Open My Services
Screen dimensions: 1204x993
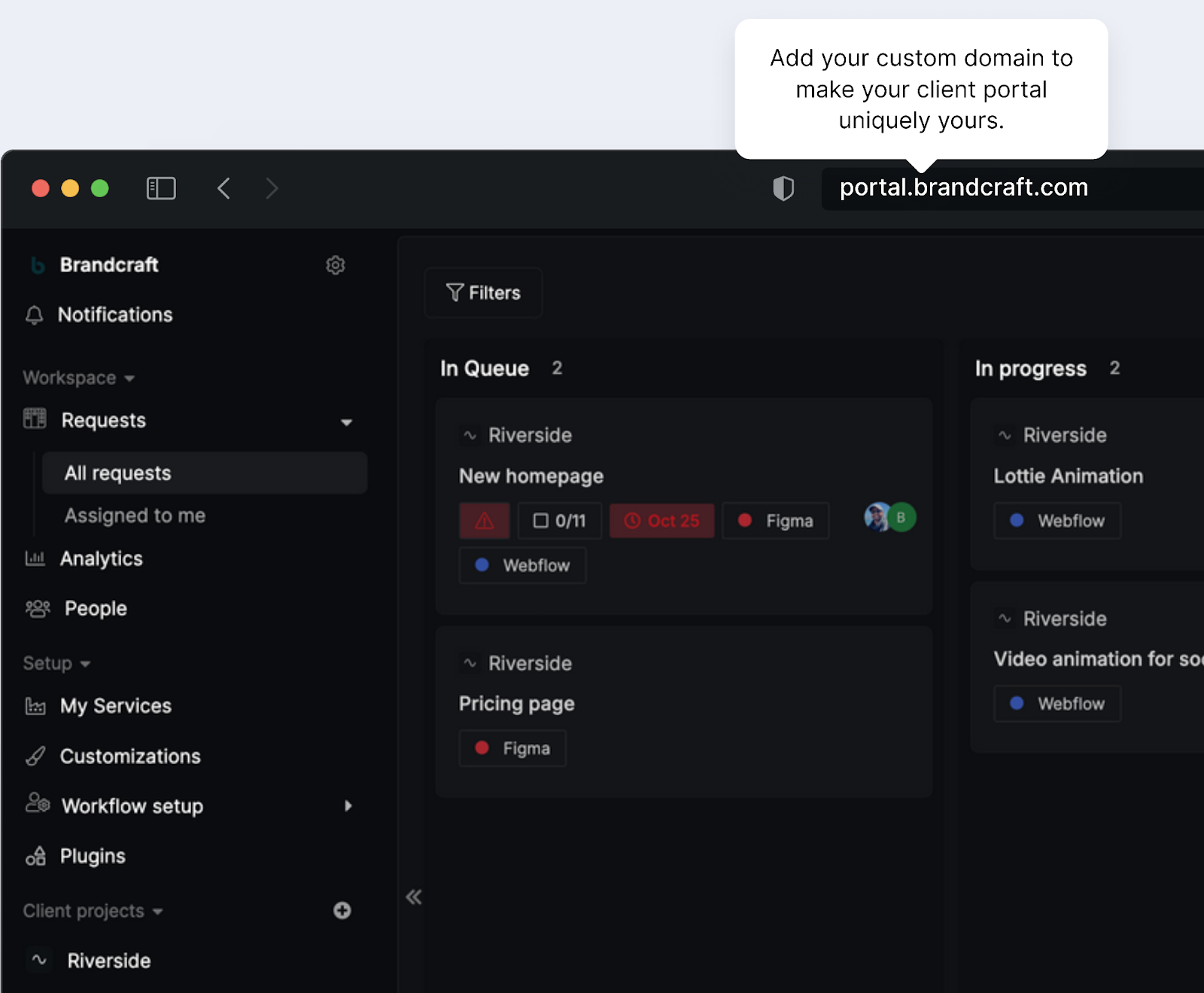pyautogui.click(x=114, y=705)
